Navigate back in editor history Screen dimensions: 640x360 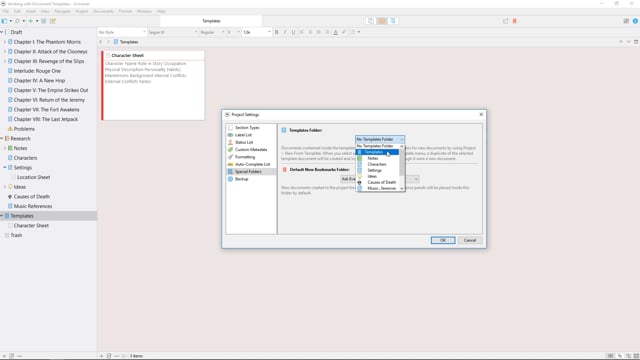tap(101, 42)
